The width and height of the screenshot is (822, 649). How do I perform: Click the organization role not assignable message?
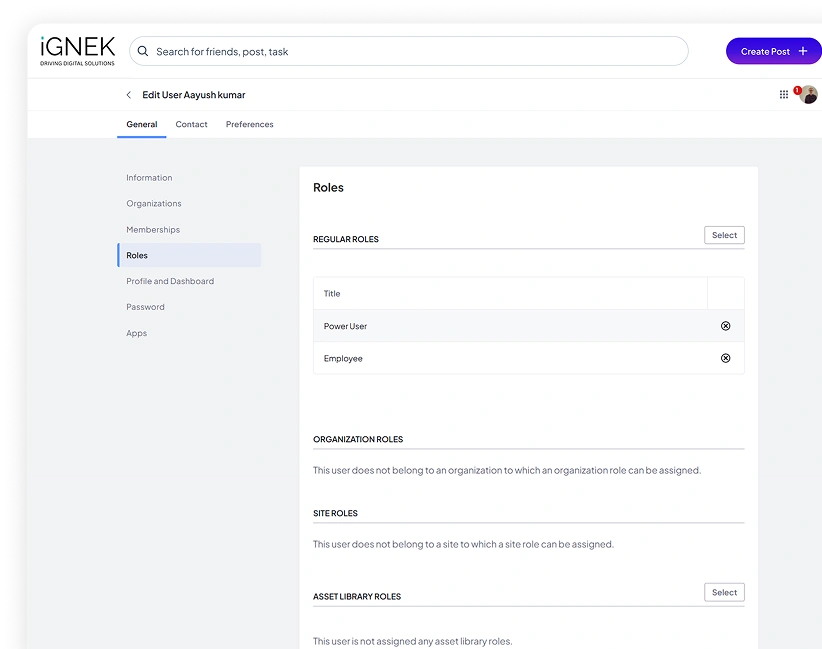pos(506,470)
